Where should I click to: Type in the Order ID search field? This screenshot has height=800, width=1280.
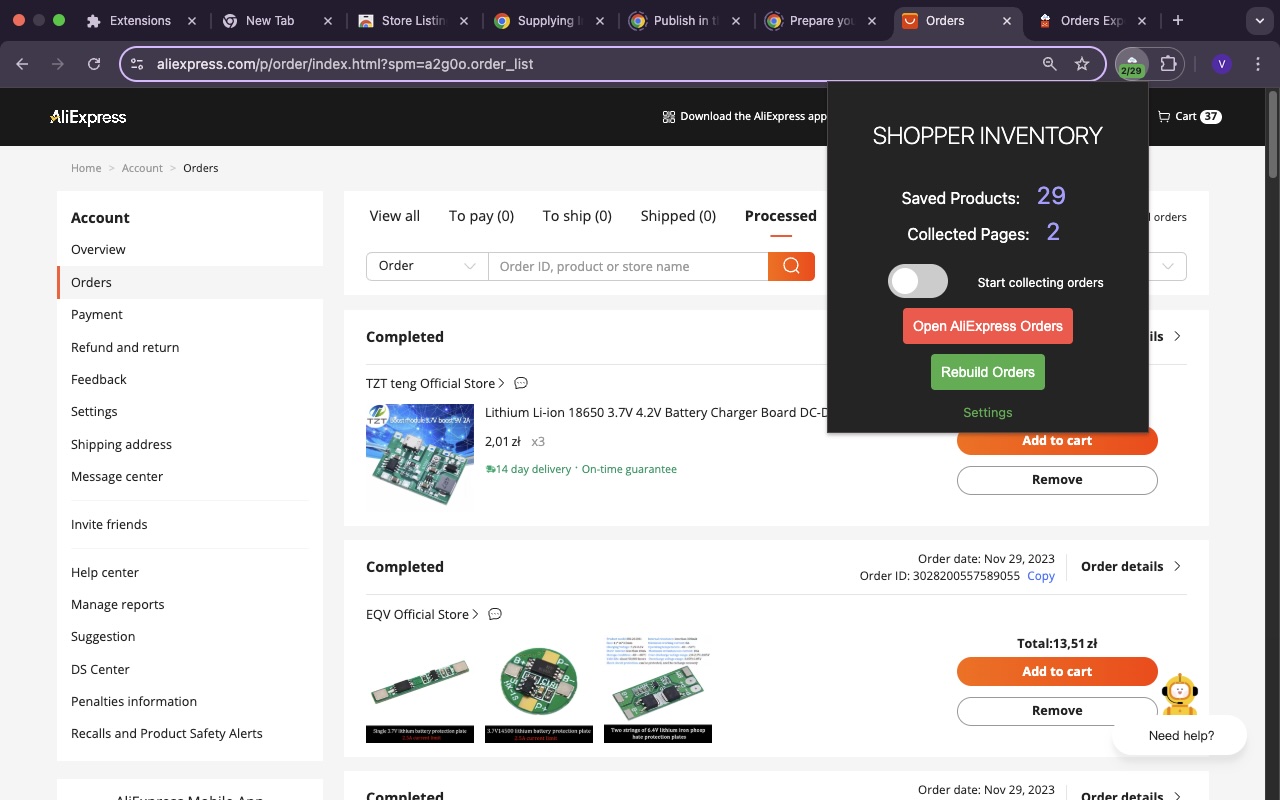click(628, 266)
